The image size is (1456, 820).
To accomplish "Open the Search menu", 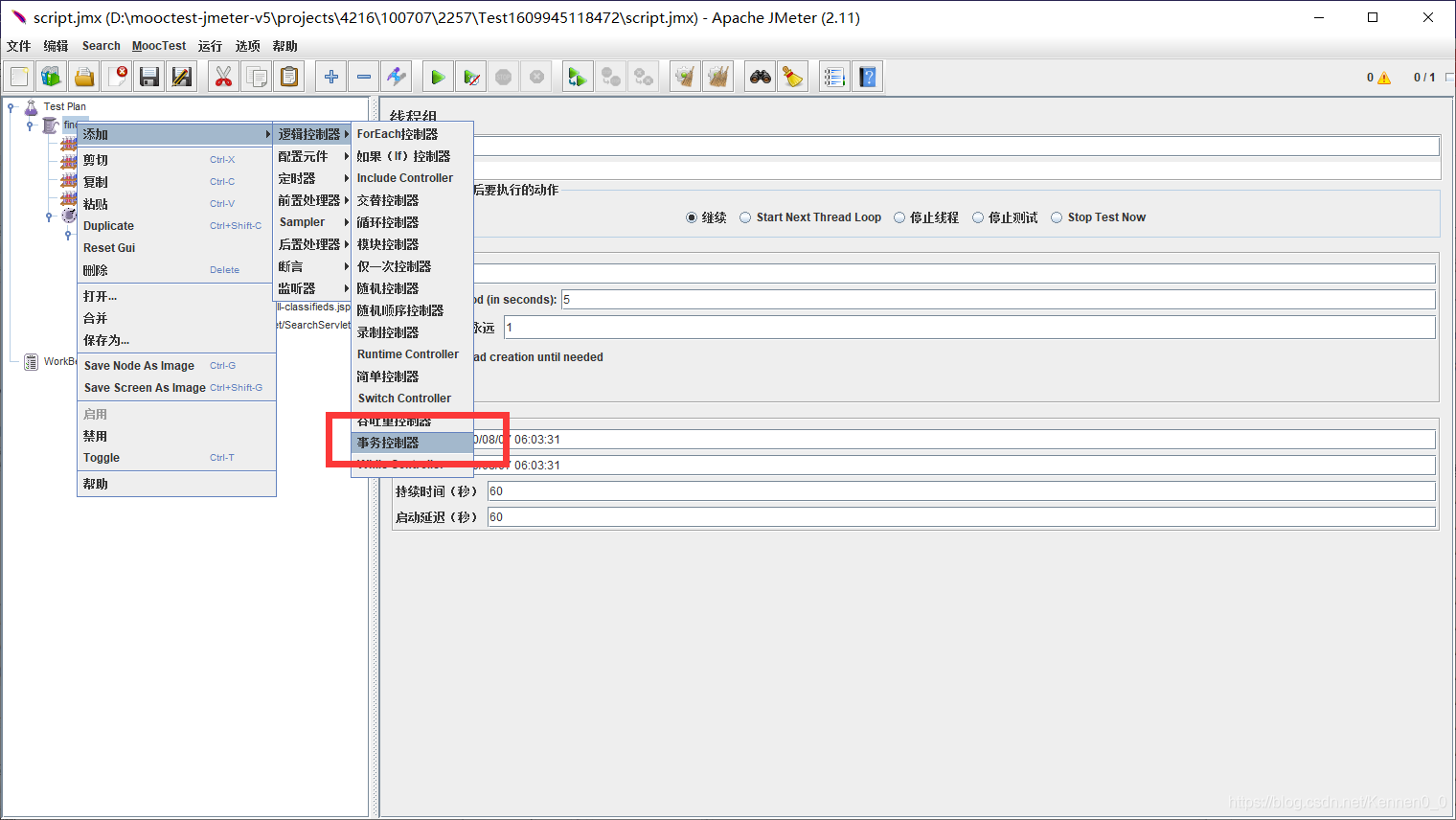I will [102, 46].
